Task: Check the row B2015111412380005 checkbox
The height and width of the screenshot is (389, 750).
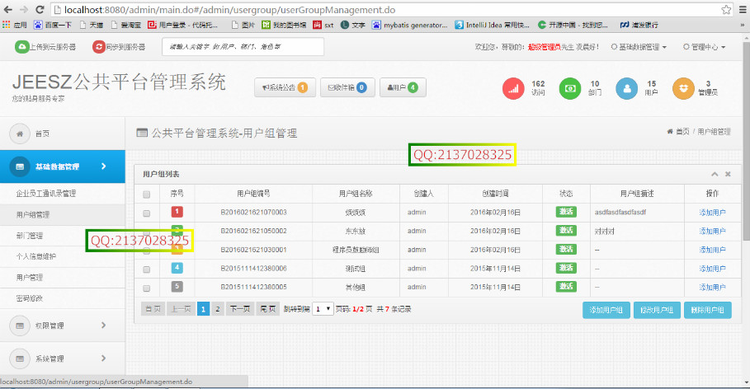Action: point(146,288)
